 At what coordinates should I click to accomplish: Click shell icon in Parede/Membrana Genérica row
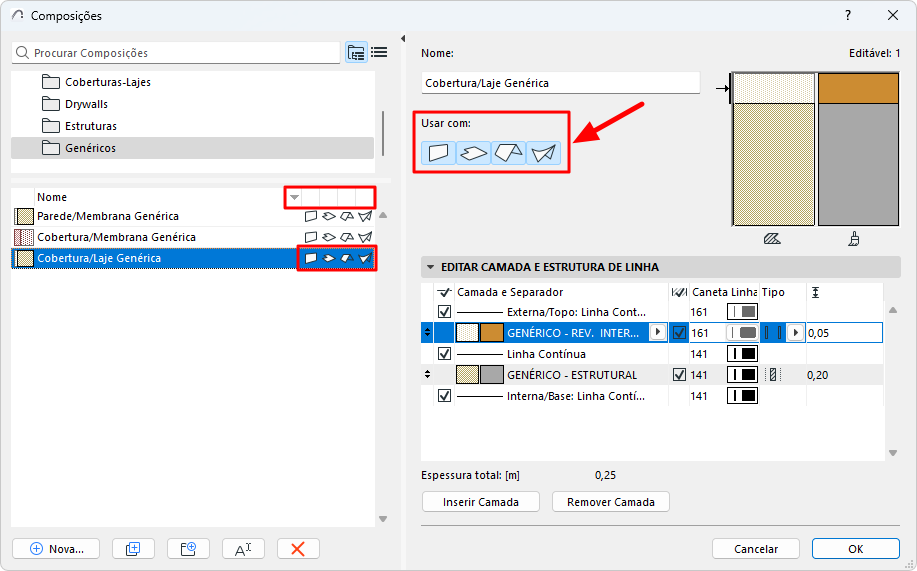tap(365, 216)
